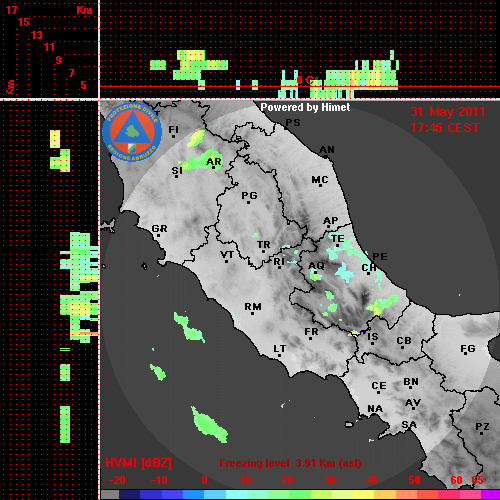The height and width of the screenshot is (500, 500).
Task: Select the FI city marker
Action: [173, 136]
